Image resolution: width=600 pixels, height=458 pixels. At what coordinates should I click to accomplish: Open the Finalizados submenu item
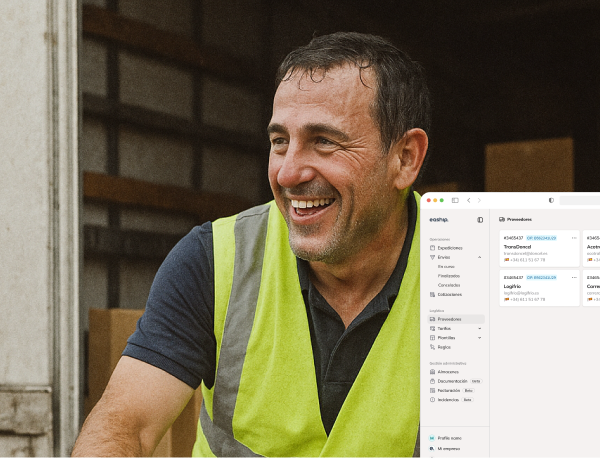448,276
